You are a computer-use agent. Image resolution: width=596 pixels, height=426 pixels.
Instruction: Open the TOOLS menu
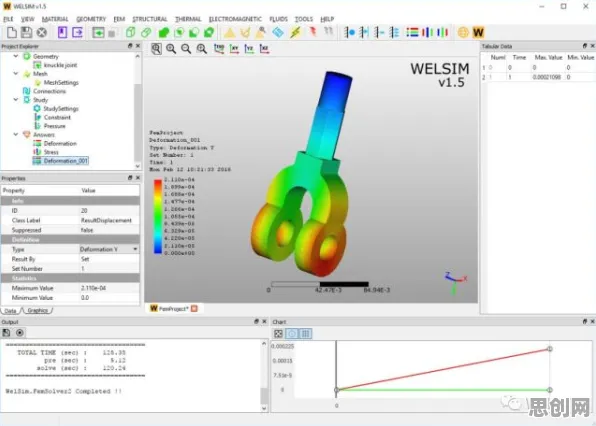click(304, 19)
